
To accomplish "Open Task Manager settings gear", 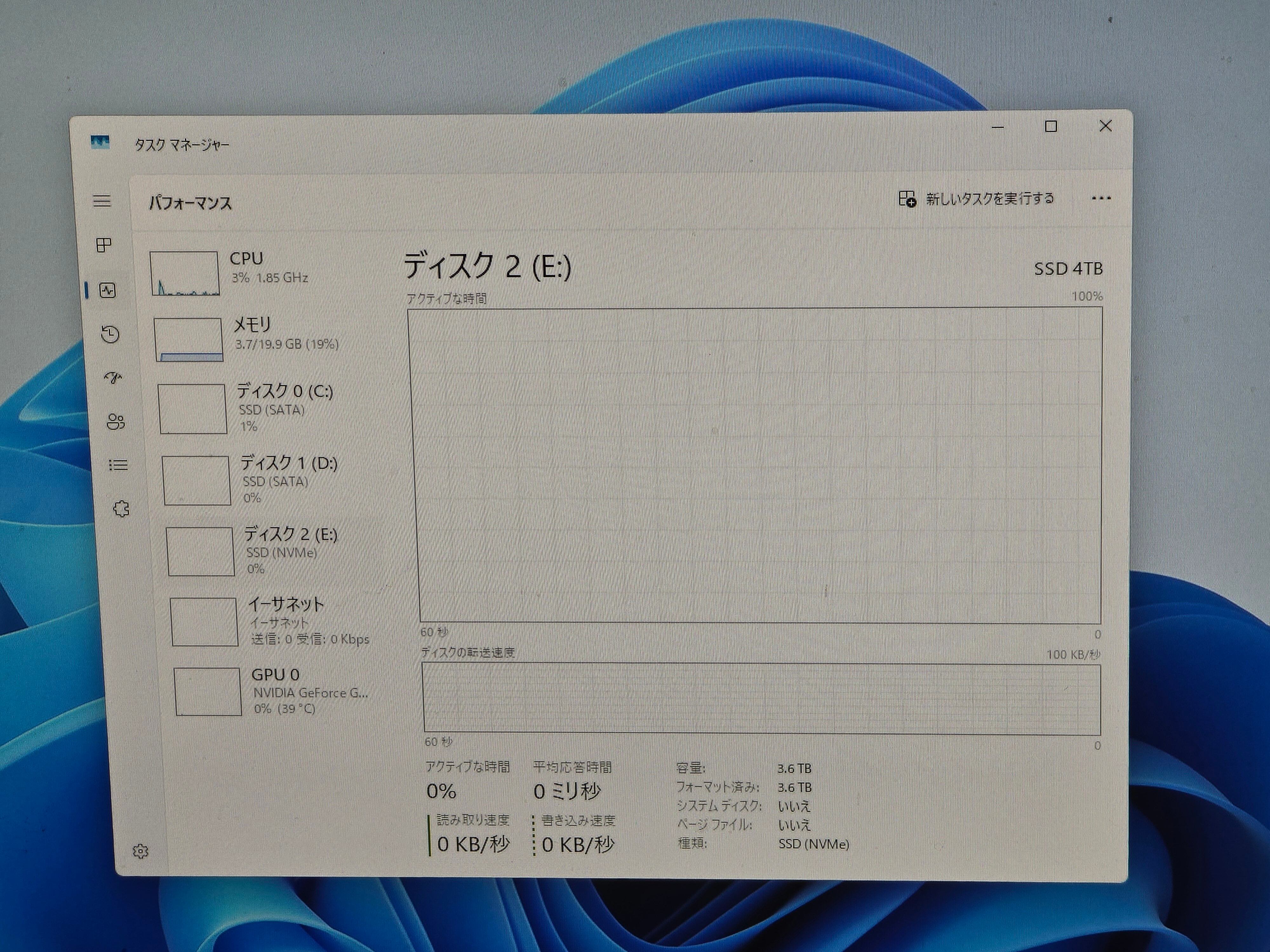I will (x=141, y=851).
